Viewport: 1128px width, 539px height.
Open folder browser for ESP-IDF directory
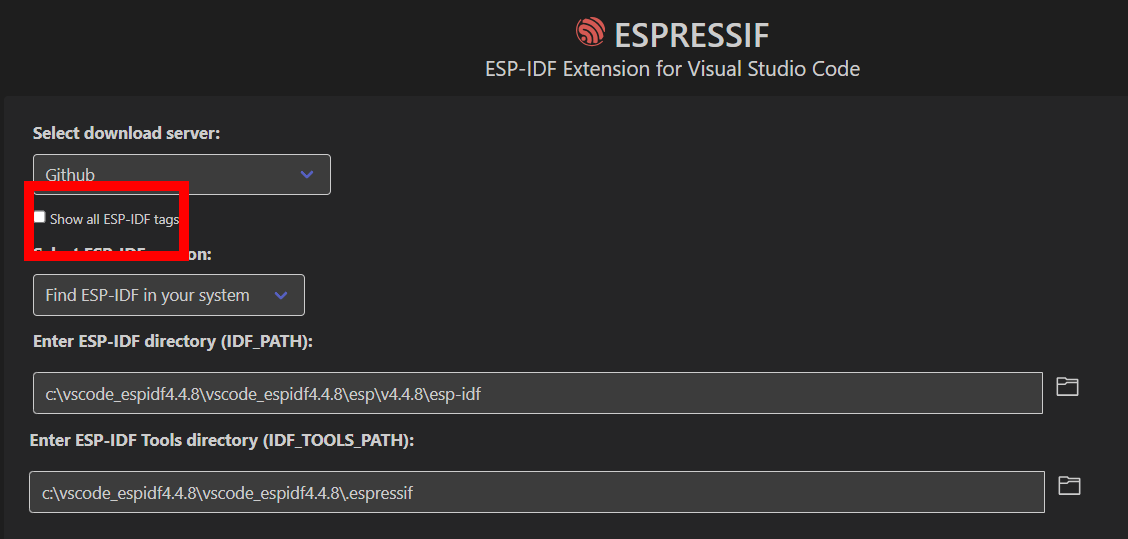pos(1067,387)
